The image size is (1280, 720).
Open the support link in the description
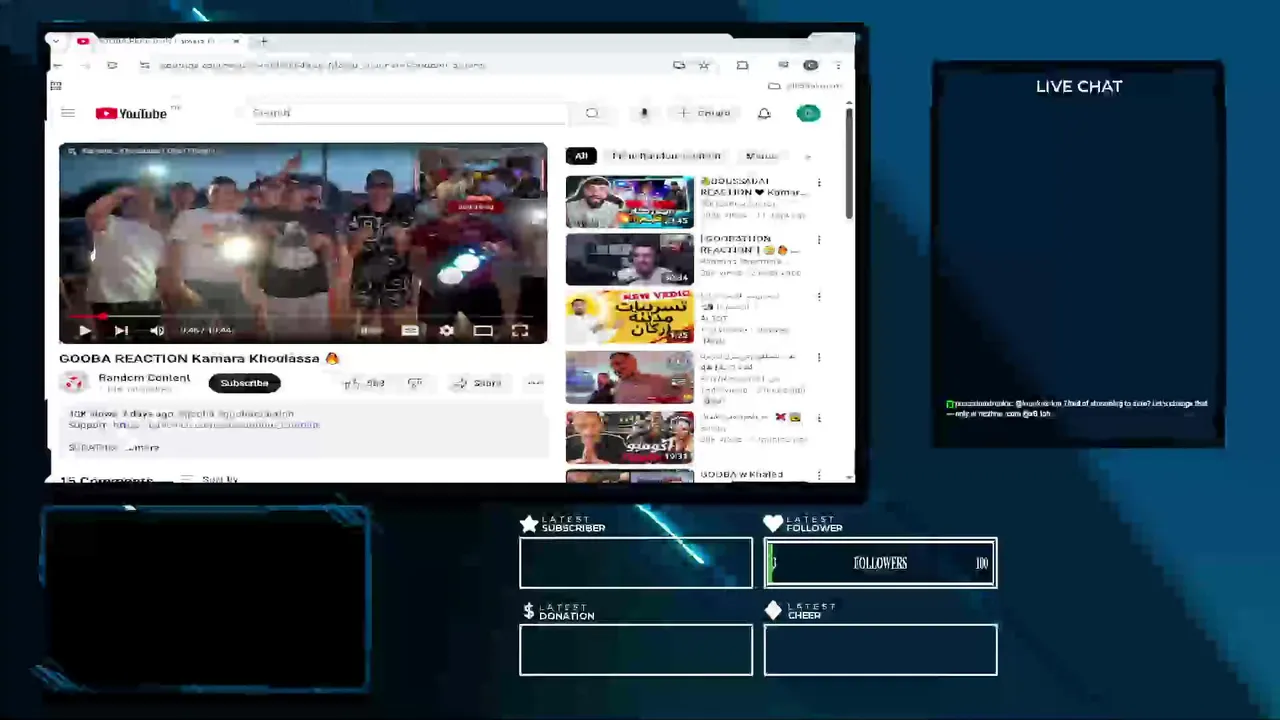(216, 425)
